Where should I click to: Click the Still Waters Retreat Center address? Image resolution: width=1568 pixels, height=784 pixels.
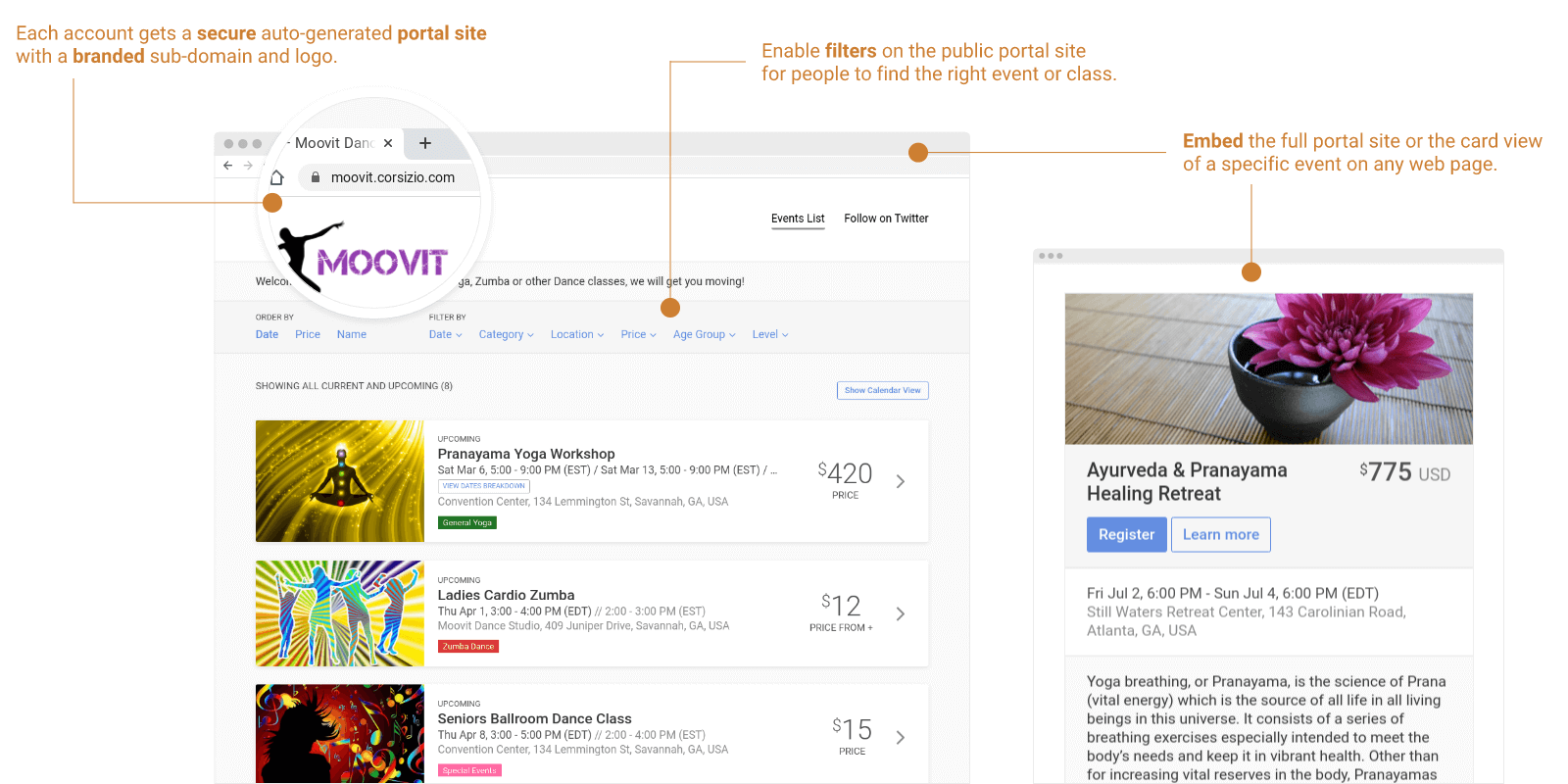(x=1247, y=621)
